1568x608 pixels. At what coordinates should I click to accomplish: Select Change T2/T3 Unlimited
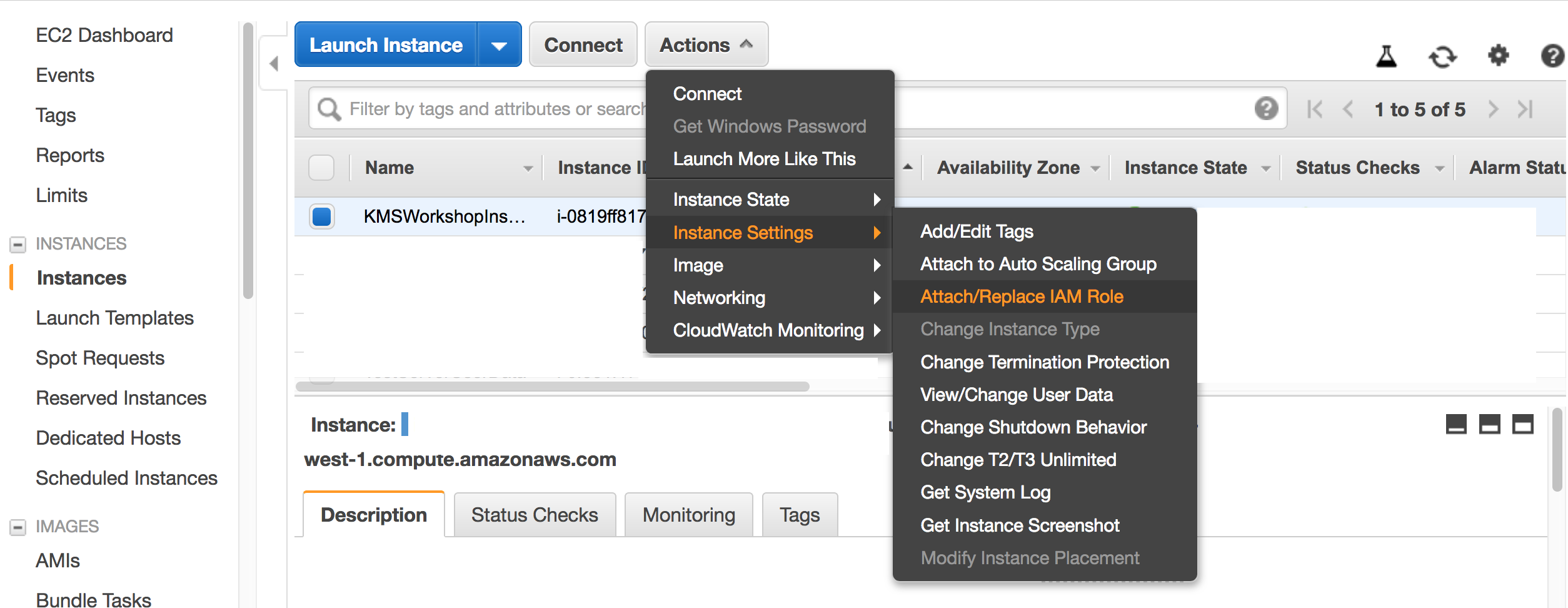[x=1045, y=460]
